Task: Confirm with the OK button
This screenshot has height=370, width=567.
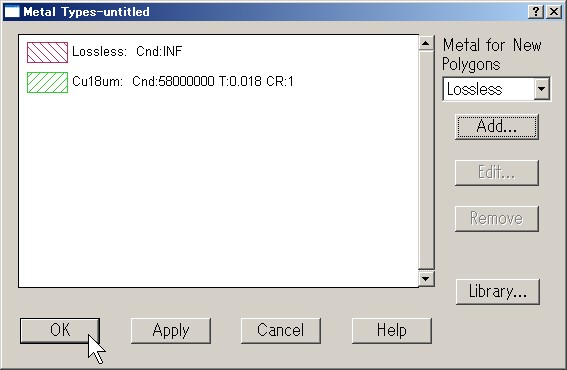Action: pyautogui.click(x=60, y=330)
